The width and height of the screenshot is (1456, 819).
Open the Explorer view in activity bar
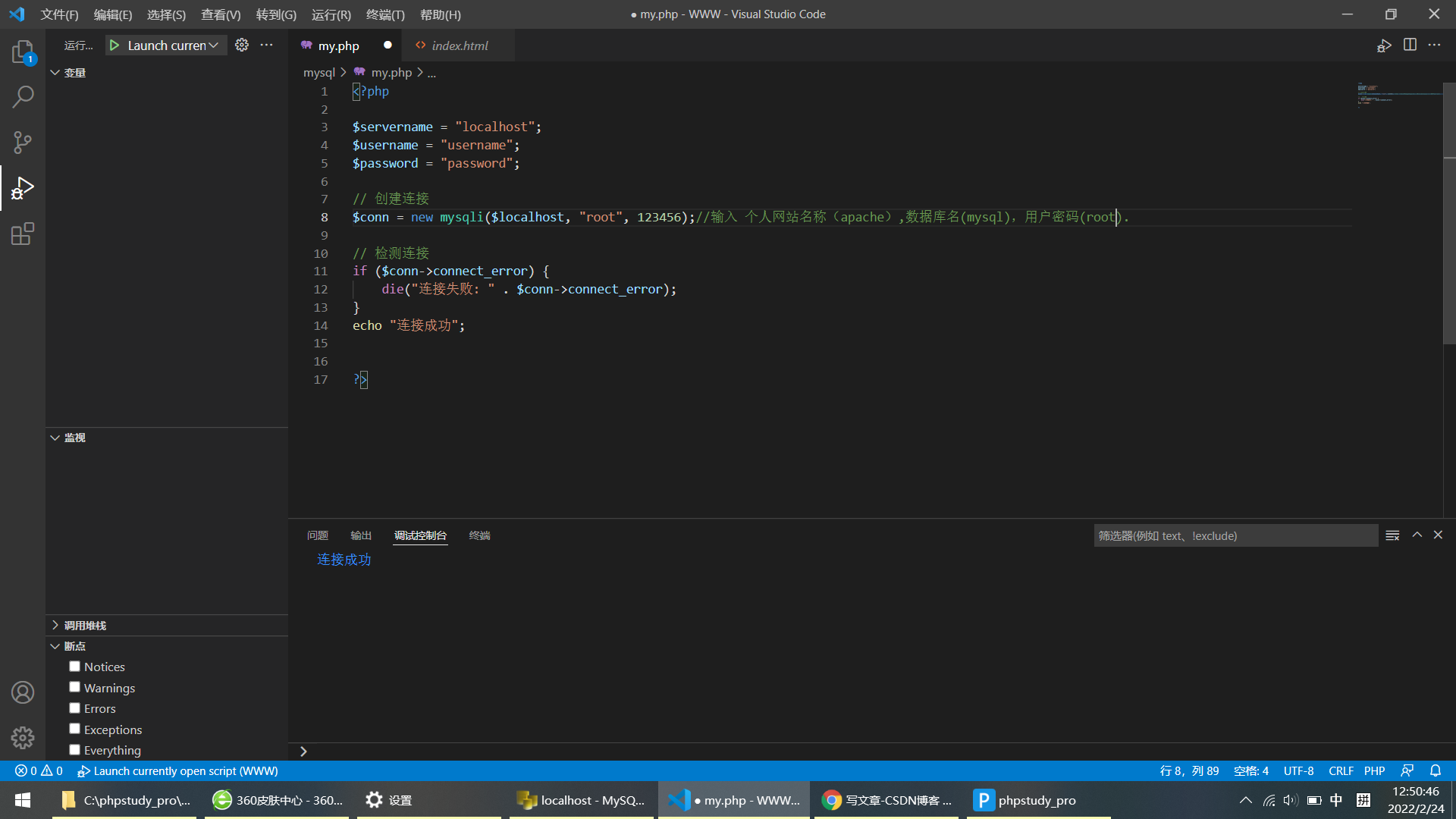(x=23, y=52)
